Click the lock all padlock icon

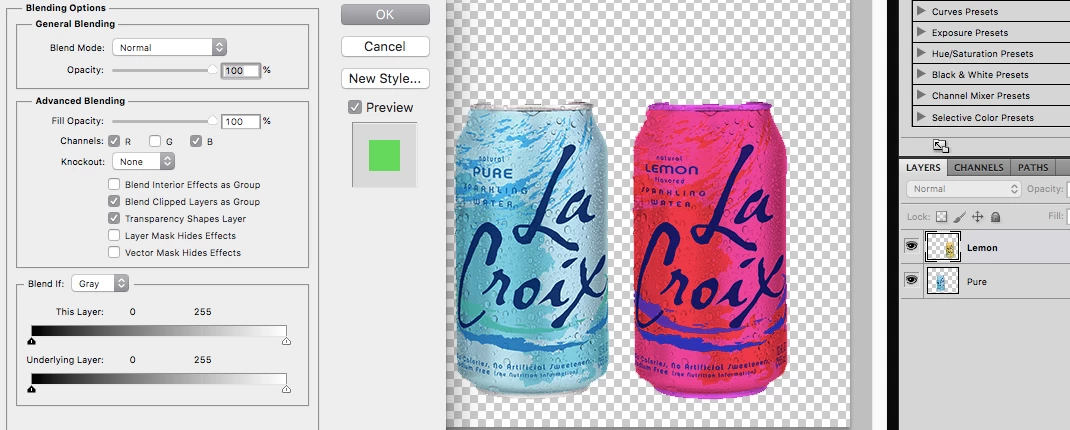tap(995, 217)
